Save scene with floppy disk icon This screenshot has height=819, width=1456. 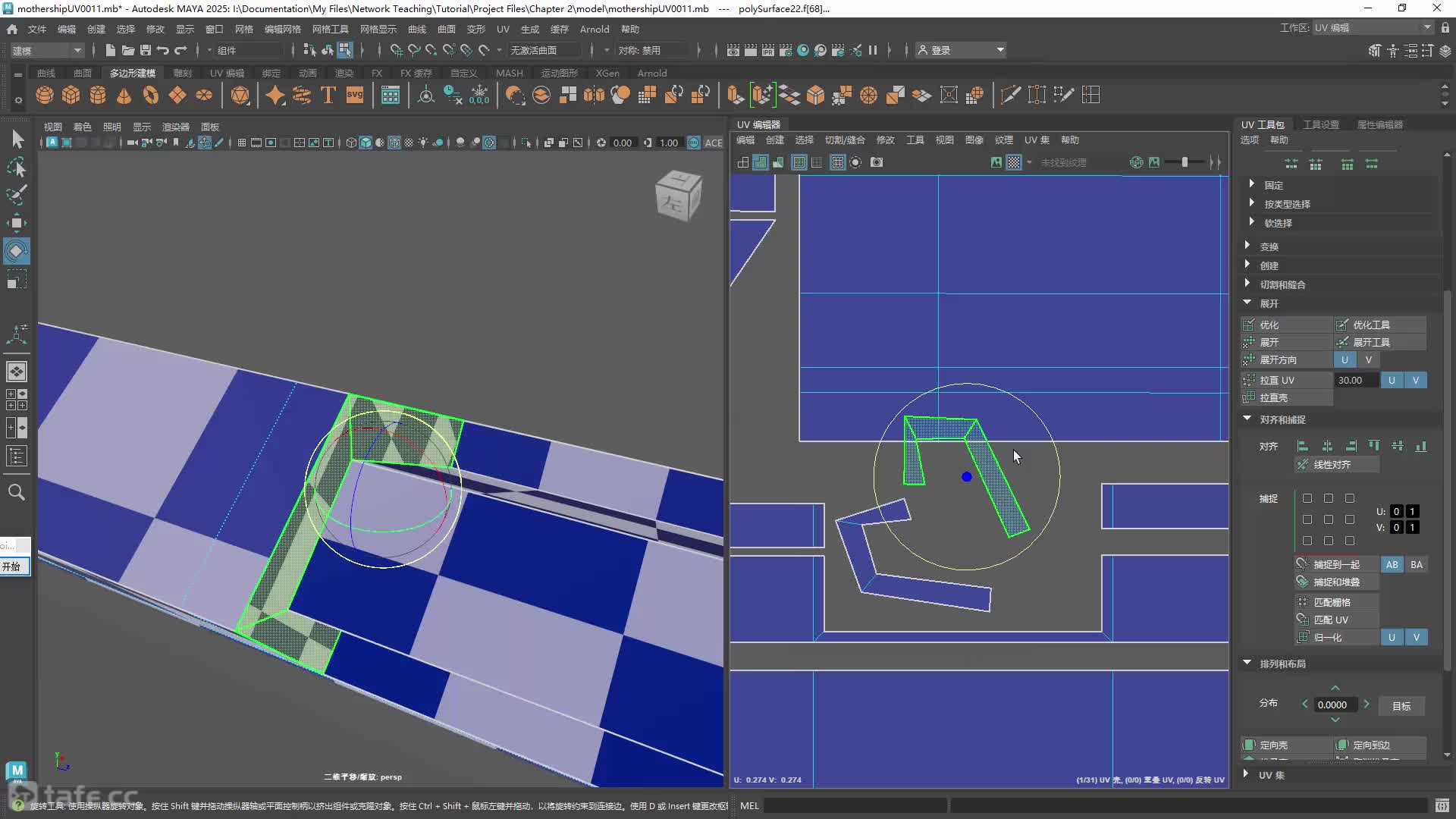coord(146,50)
